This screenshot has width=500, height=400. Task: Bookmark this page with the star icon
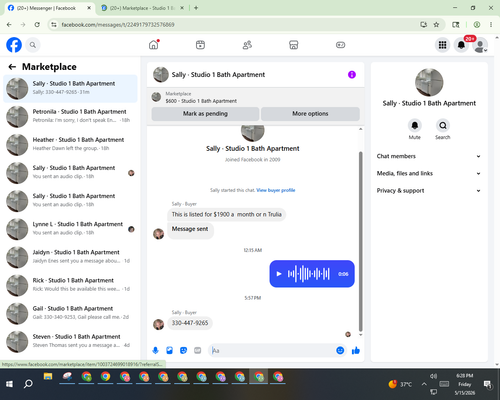pos(436,24)
